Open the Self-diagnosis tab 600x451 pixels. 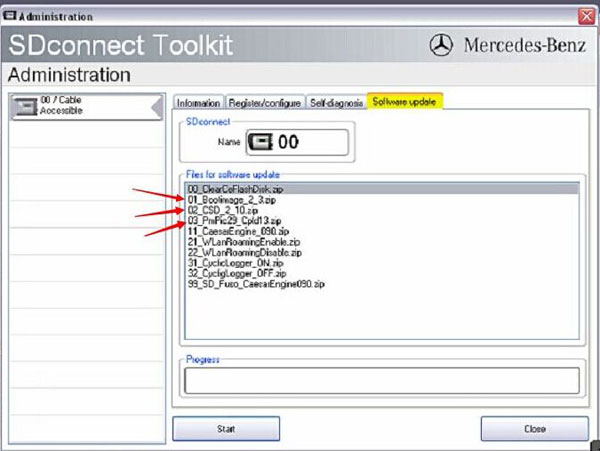click(x=336, y=103)
